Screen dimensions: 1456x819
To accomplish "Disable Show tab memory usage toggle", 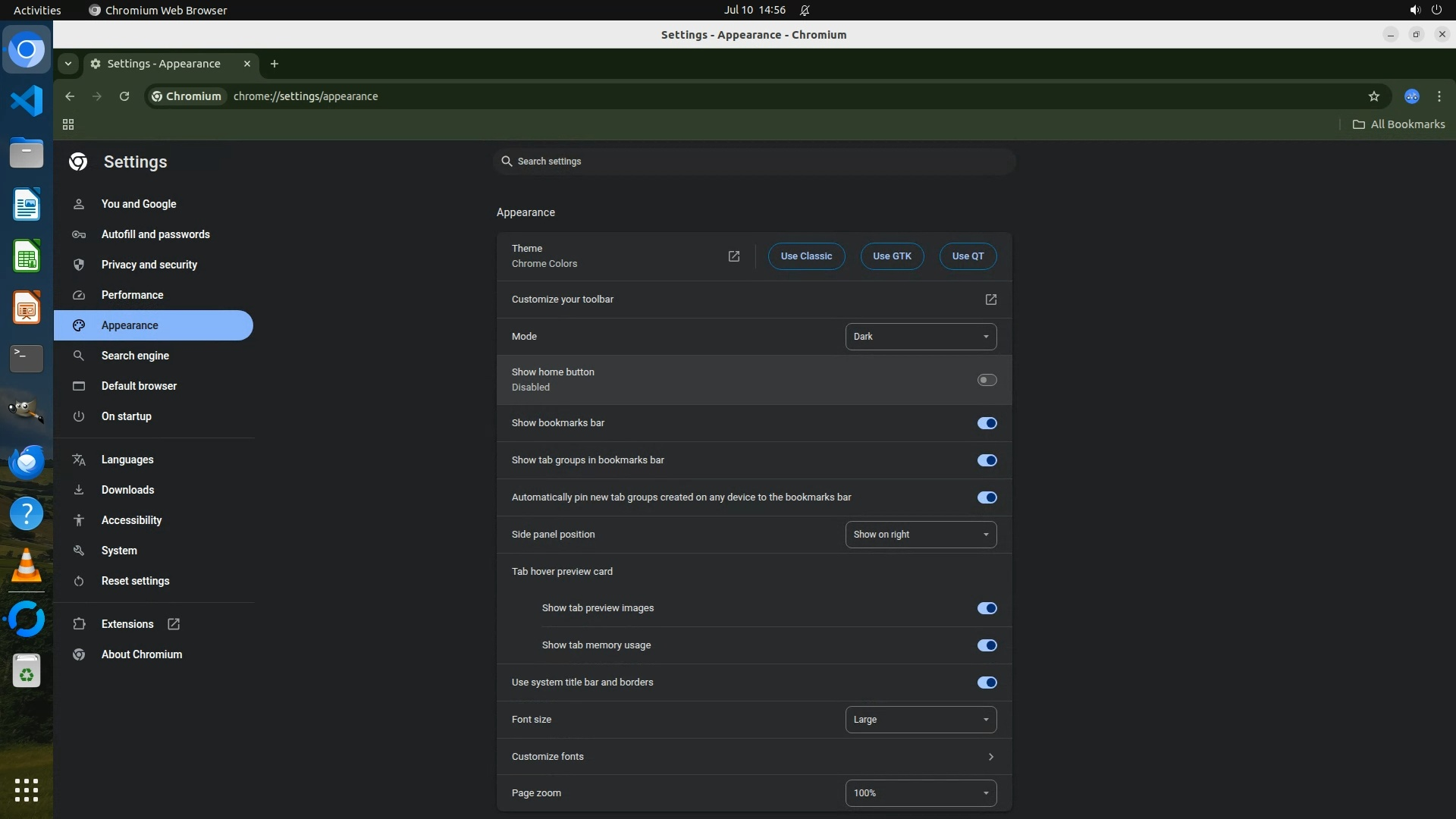I will pyautogui.click(x=987, y=645).
